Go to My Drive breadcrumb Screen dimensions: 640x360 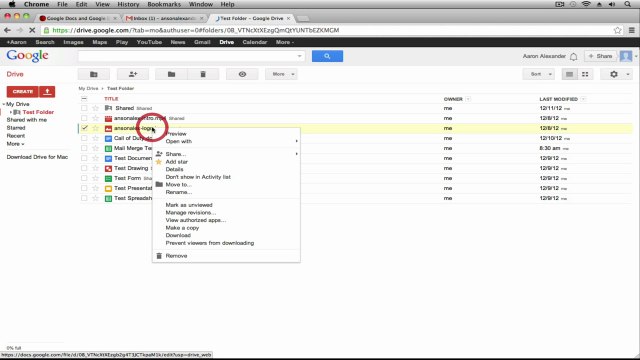click(x=88, y=89)
